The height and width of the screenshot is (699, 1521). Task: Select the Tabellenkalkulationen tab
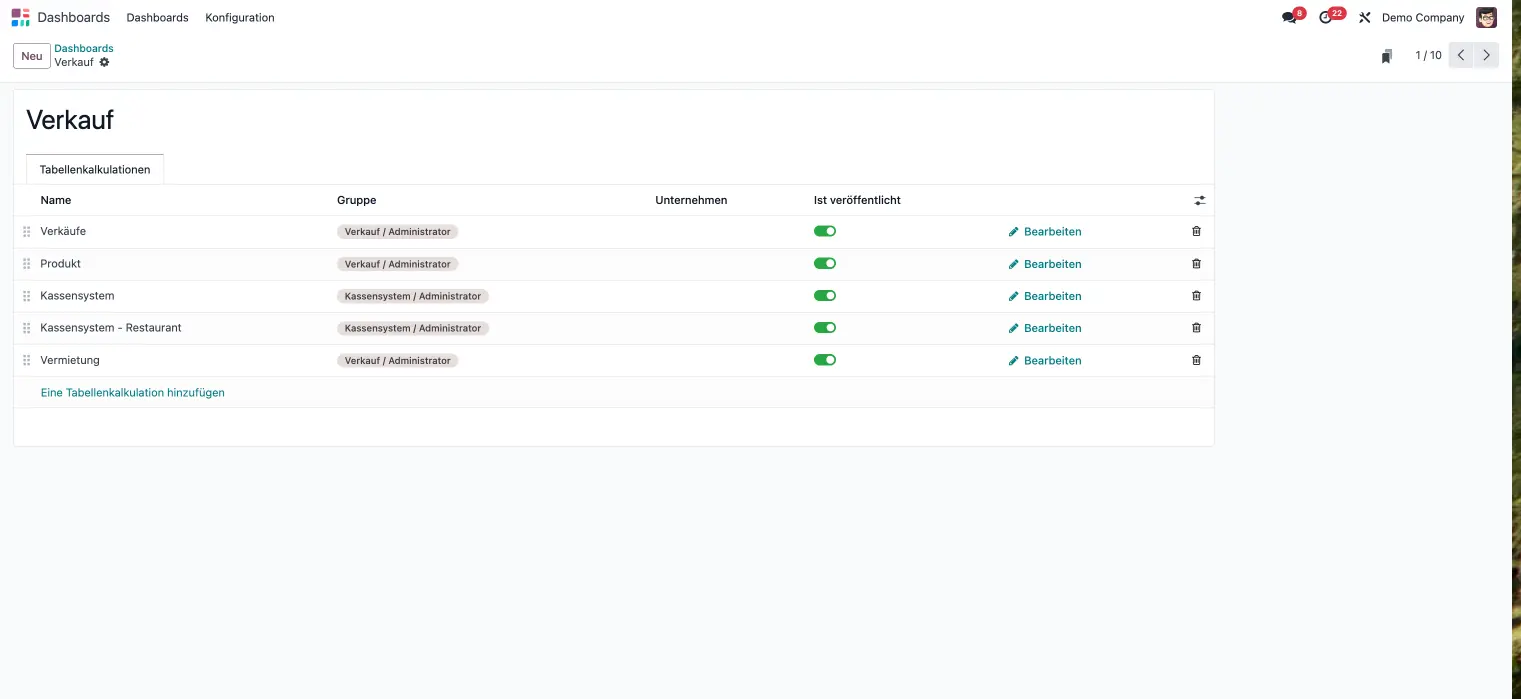(x=95, y=170)
